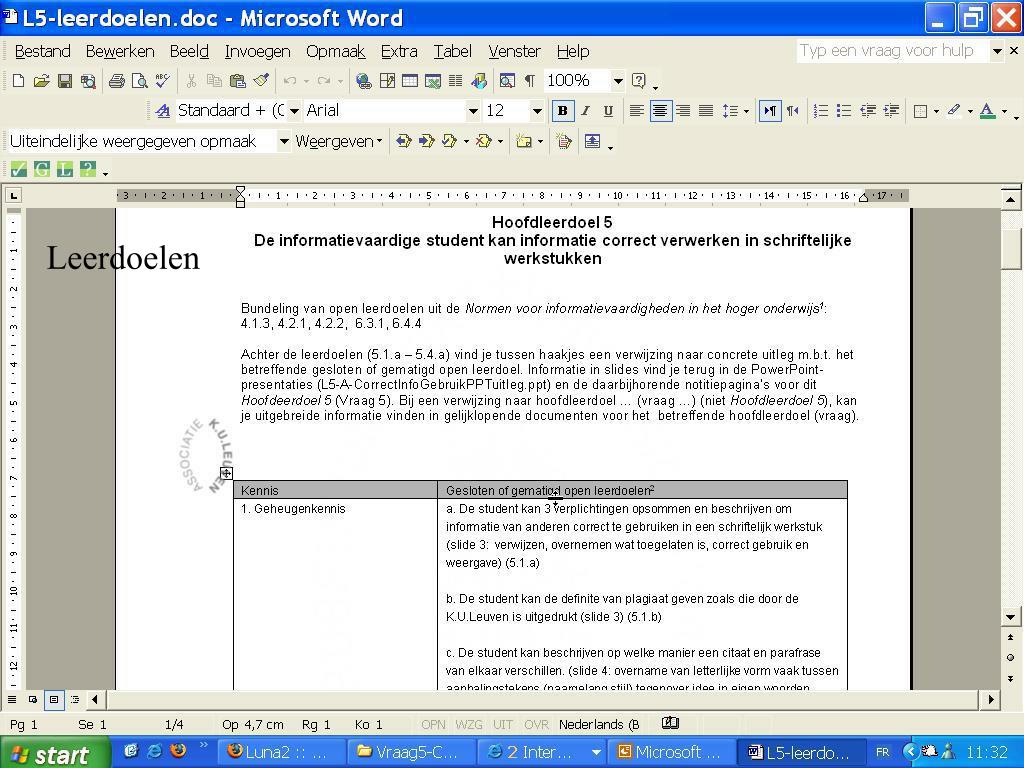Open the Opmaak menu

pos(336,51)
